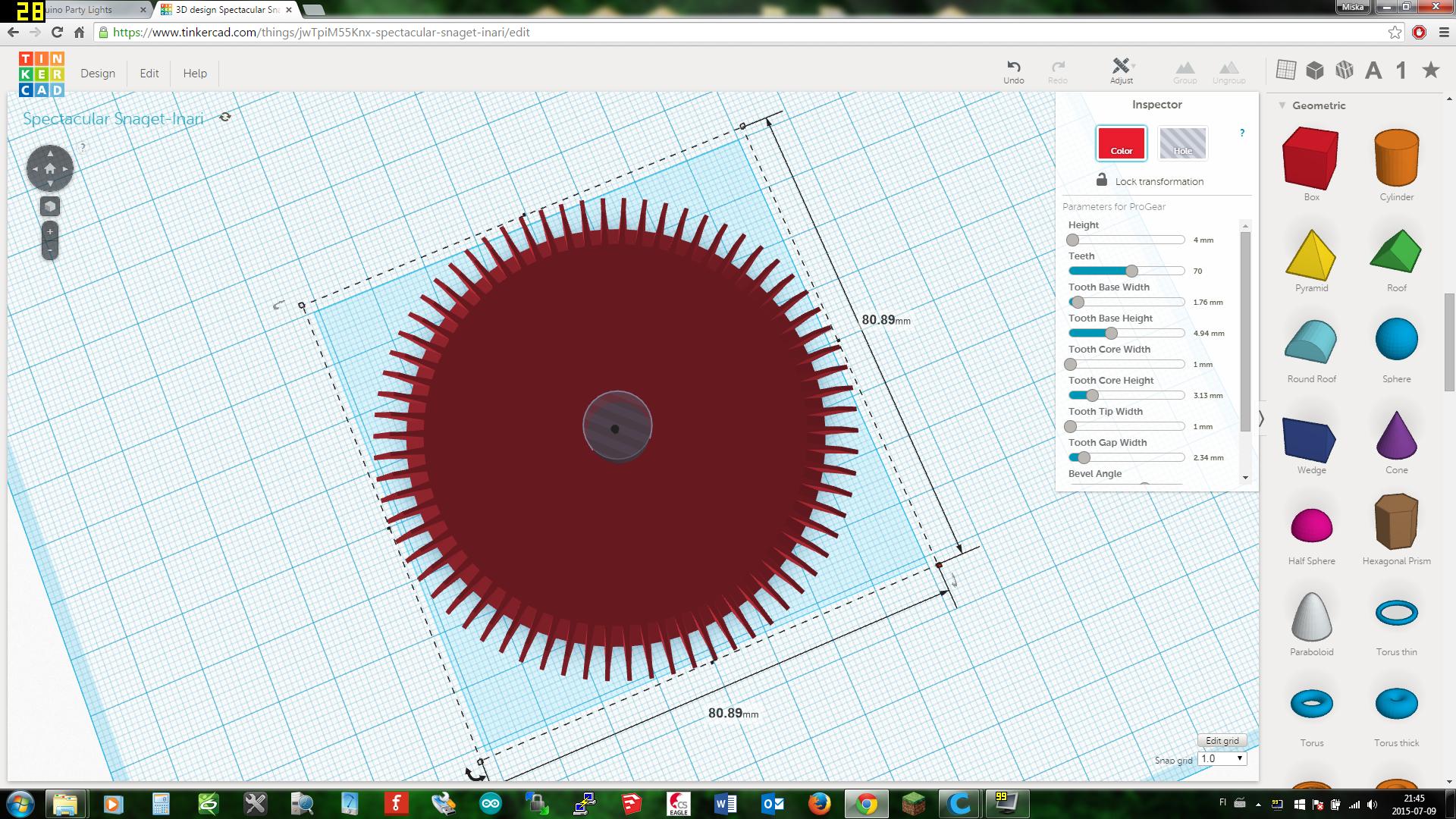Pick the purple Cone shape
This screenshot has width=1456, height=819.
click(x=1396, y=435)
